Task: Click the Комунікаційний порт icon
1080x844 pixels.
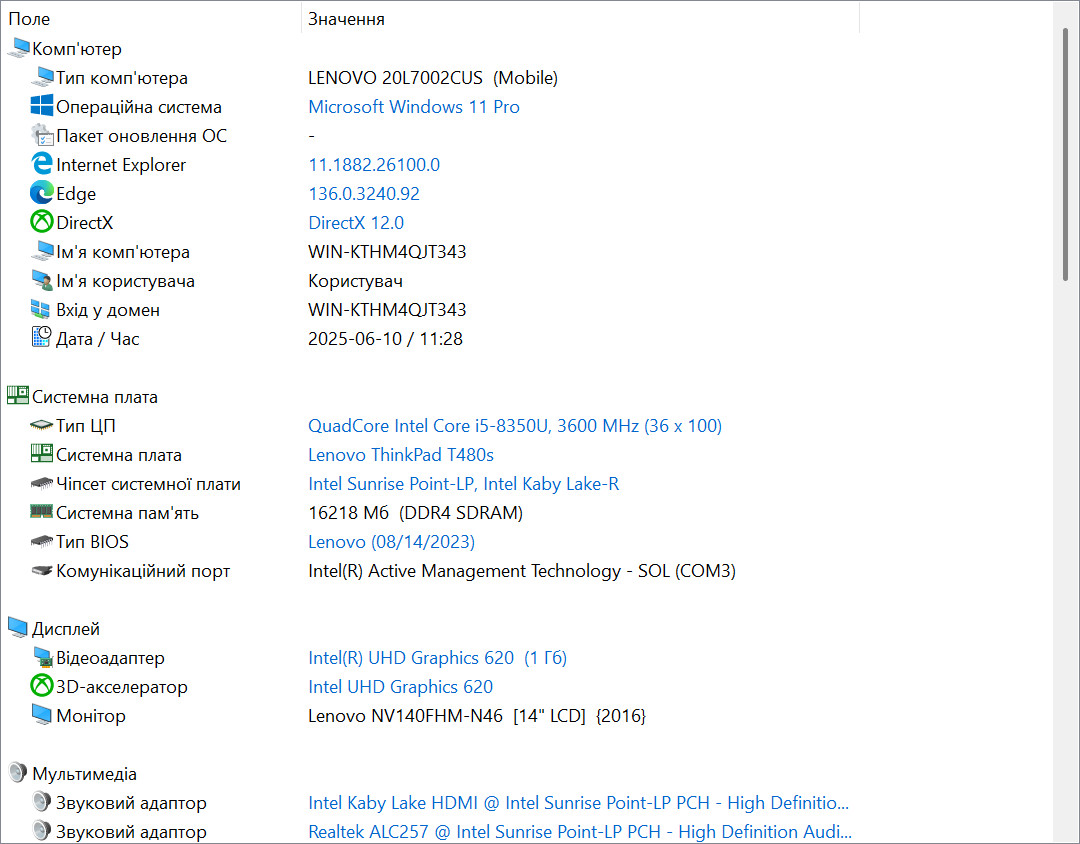Action: click(x=42, y=570)
